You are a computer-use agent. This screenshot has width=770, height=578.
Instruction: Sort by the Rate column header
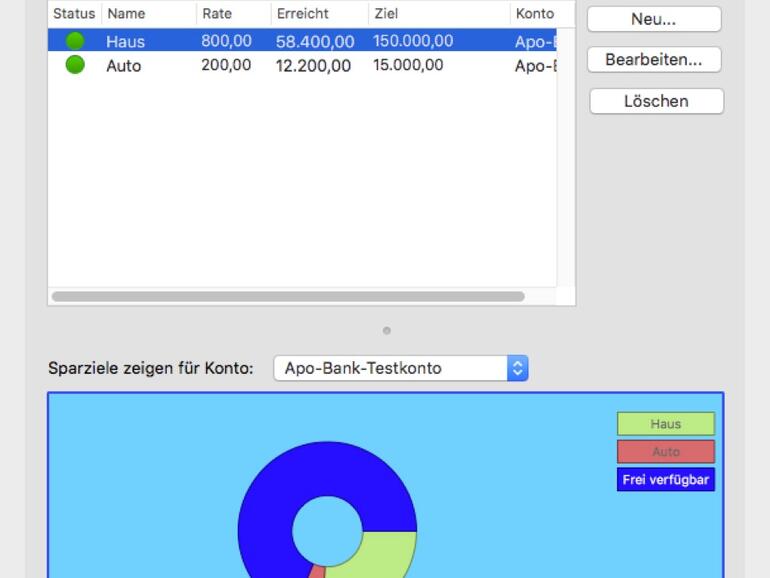point(233,13)
